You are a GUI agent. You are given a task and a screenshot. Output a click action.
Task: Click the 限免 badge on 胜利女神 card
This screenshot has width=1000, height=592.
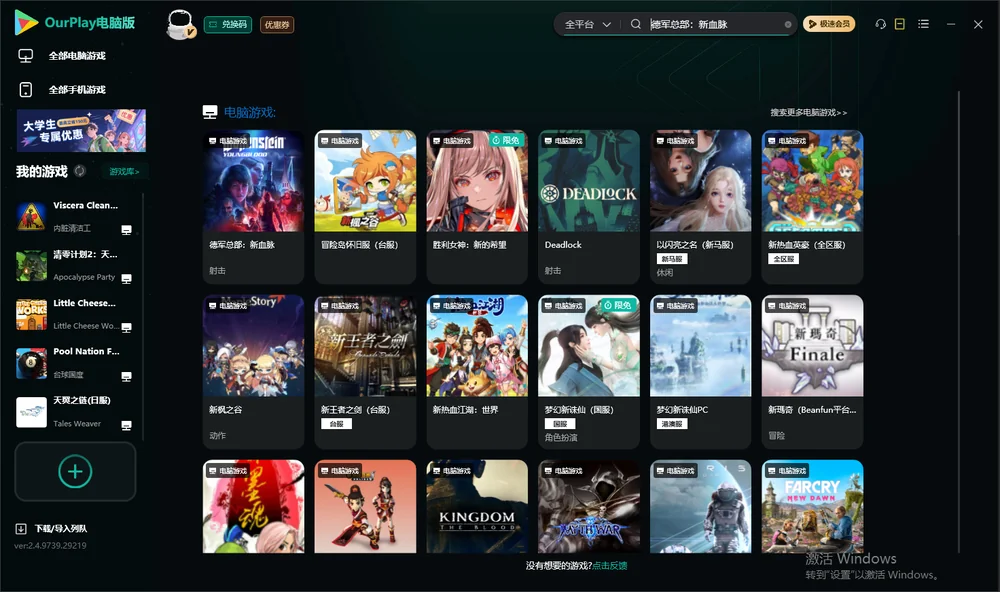pos(506,140)
